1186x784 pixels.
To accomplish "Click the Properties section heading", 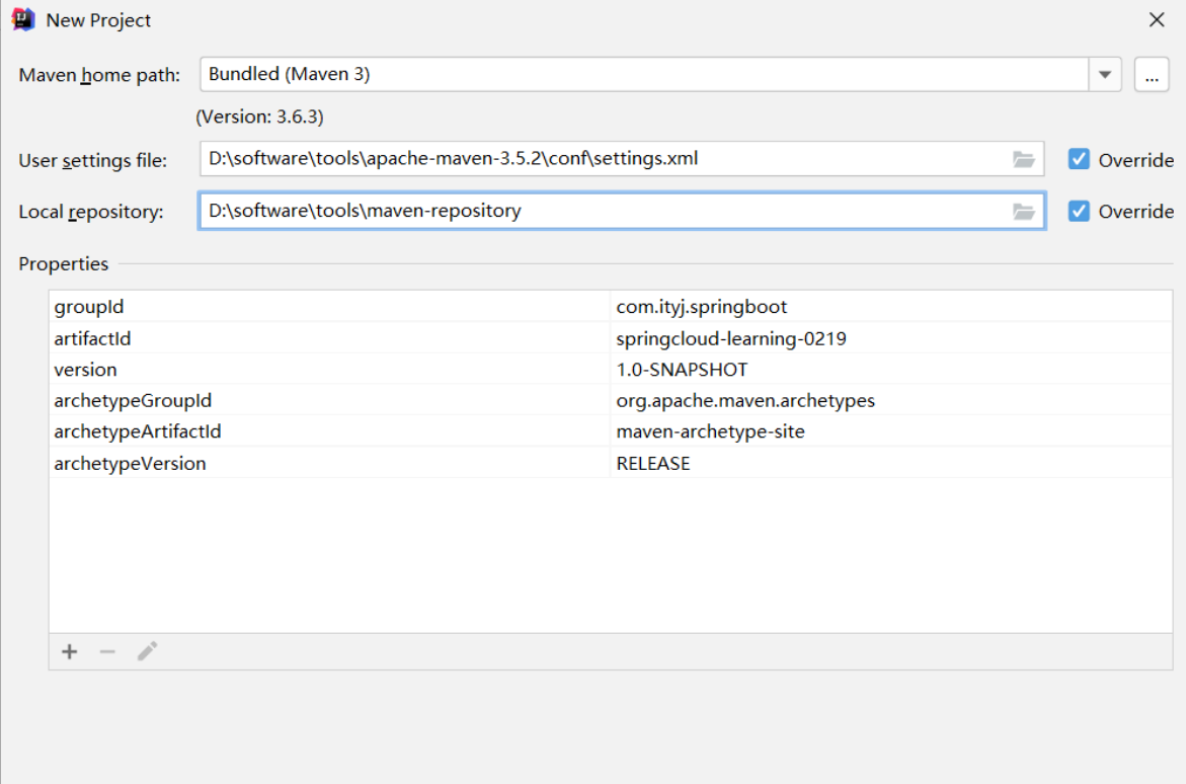I will click(64, 264).
